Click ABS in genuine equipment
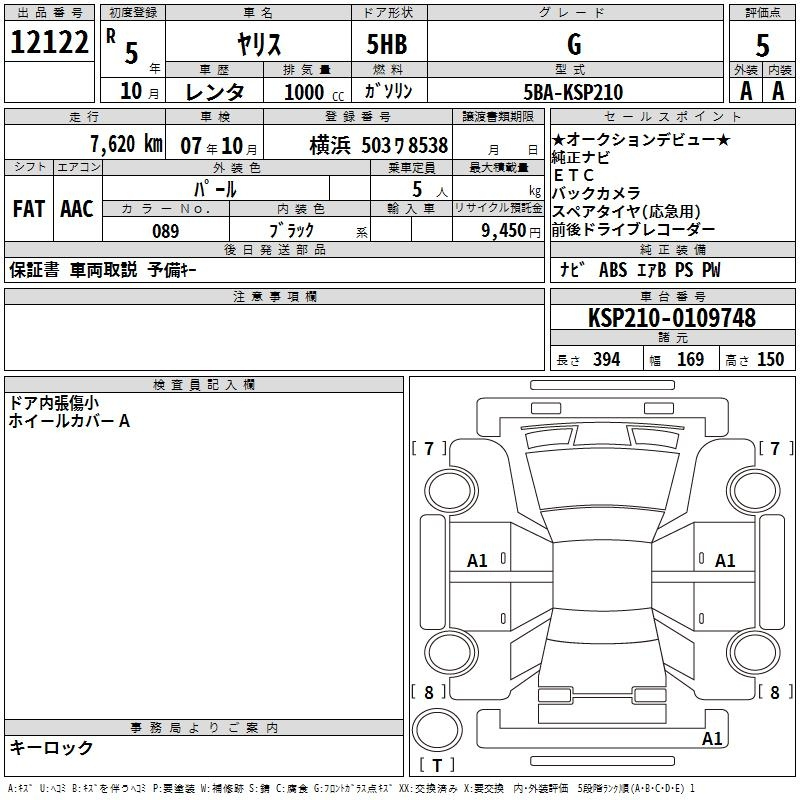 pos(613,270)
